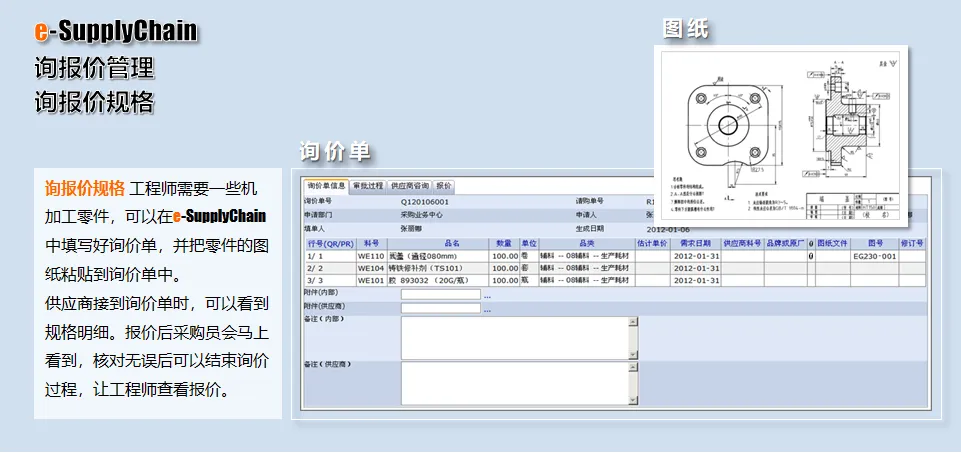
Task: Browse via the ellipsis next to 附件(供应商)
Action: click(x=487, y=311)
